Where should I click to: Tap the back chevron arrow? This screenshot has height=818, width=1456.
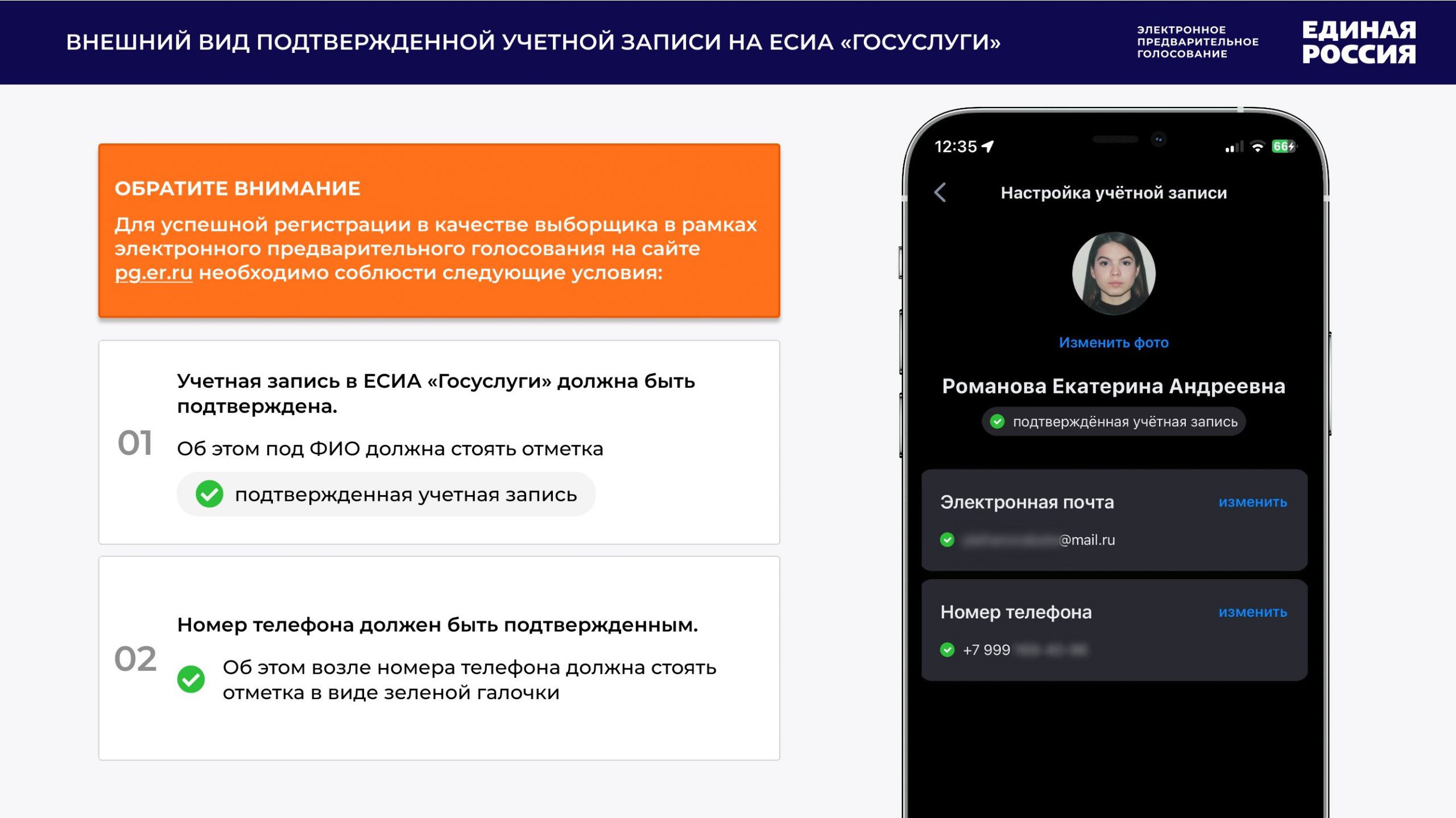click(x=940, y=192)
